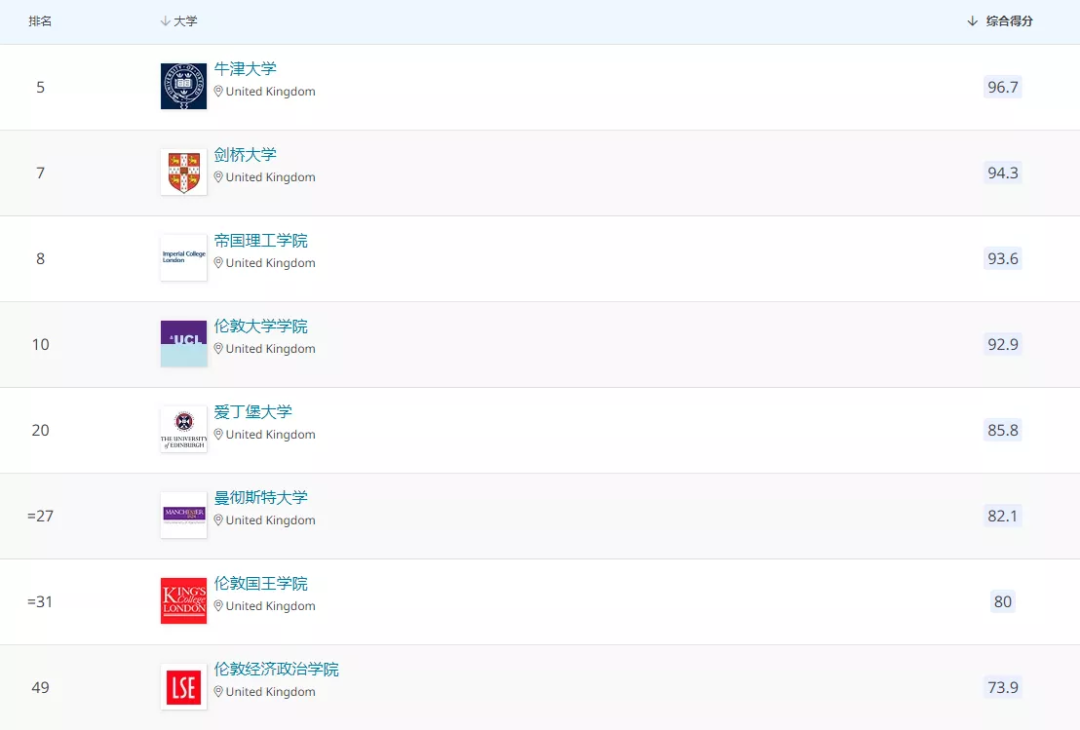
Task: Click United Kingdom text under 剑桥大学
Action: click(271, 177)
